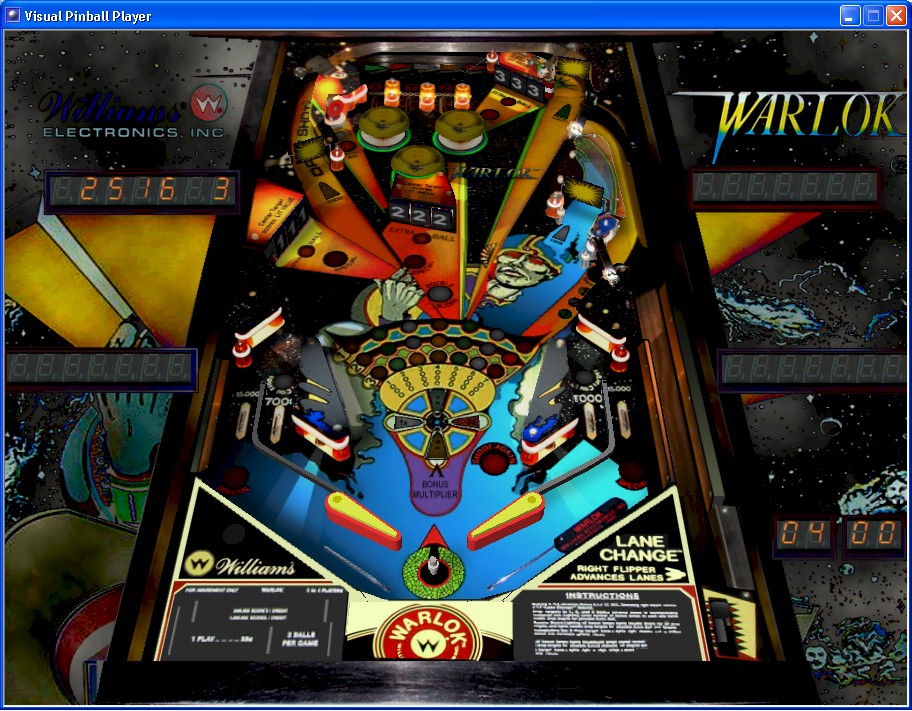Viewport: 912px width, 711px height.
Task: Click the blank score display under the WARLOK logo
Action: pyautogui.click(x=784, y=187)
